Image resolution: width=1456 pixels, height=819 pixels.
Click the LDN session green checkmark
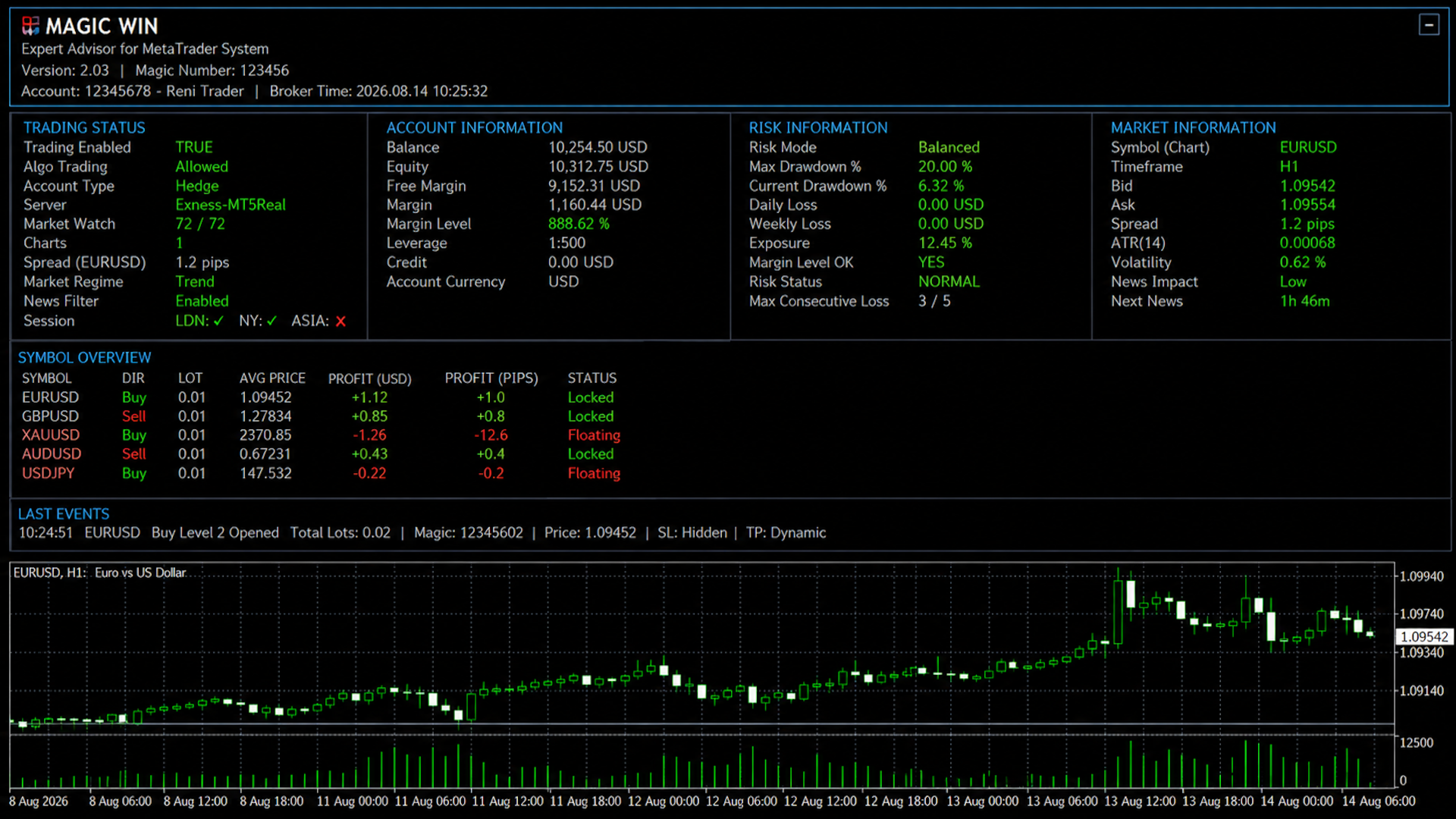tap(218, 322)
